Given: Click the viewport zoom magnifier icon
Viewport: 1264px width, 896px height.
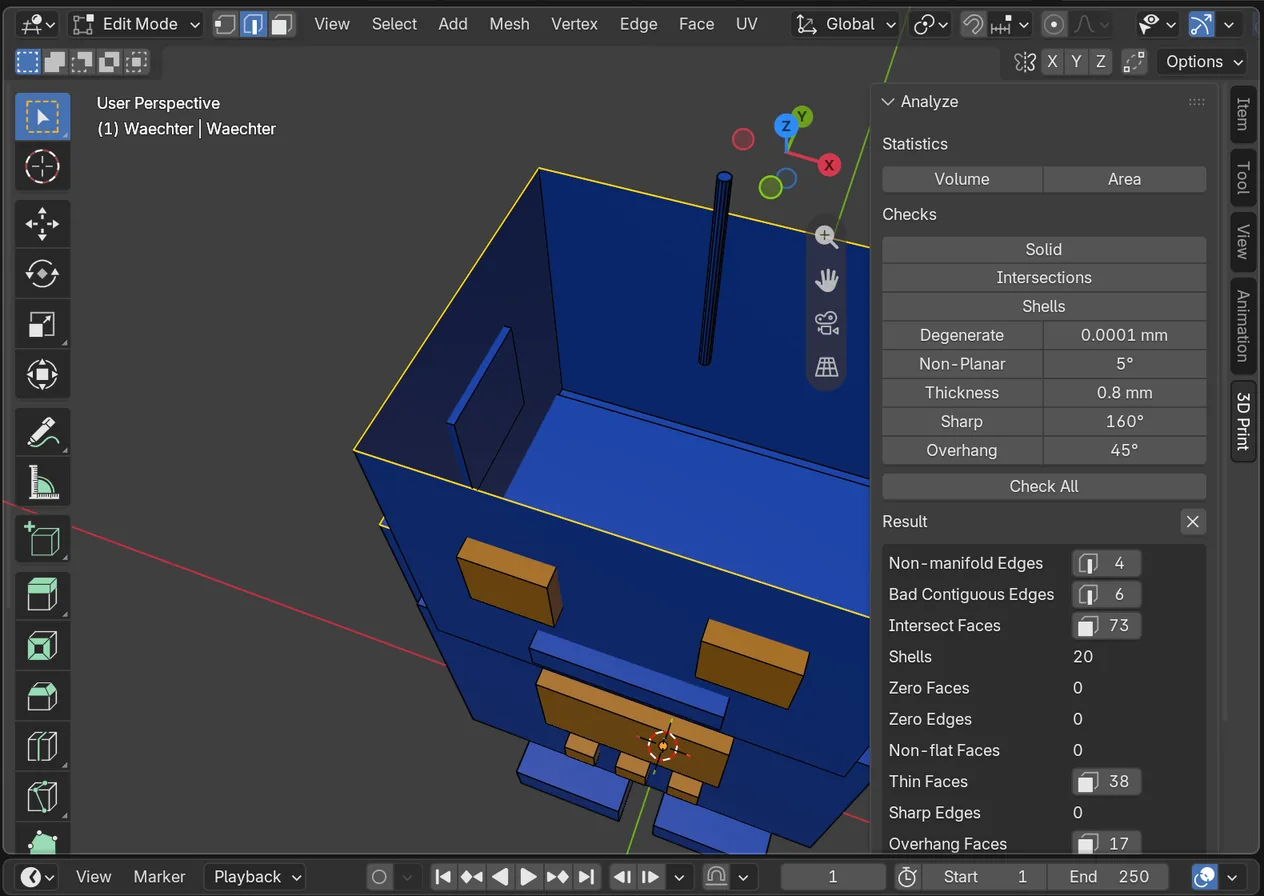Looking at the screenshot, I should click(826, 237).
